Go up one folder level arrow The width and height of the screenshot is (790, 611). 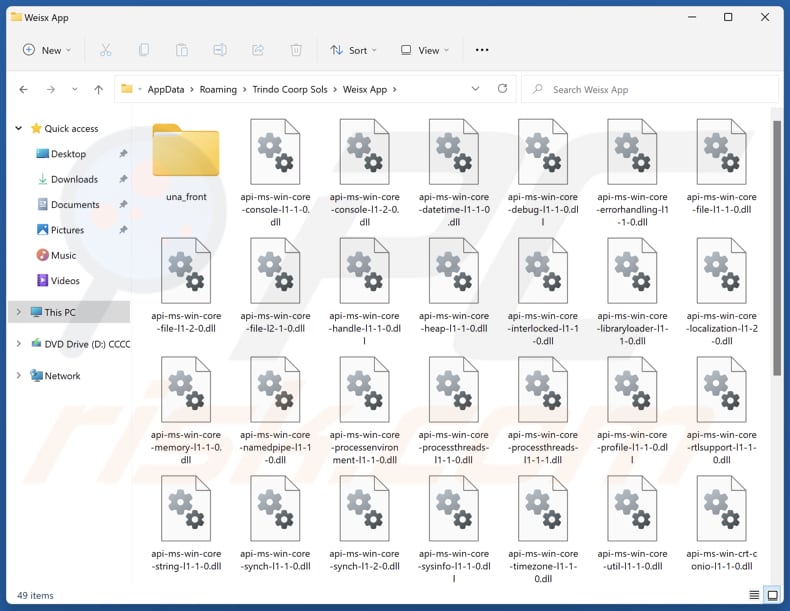[x=98, y=90]
